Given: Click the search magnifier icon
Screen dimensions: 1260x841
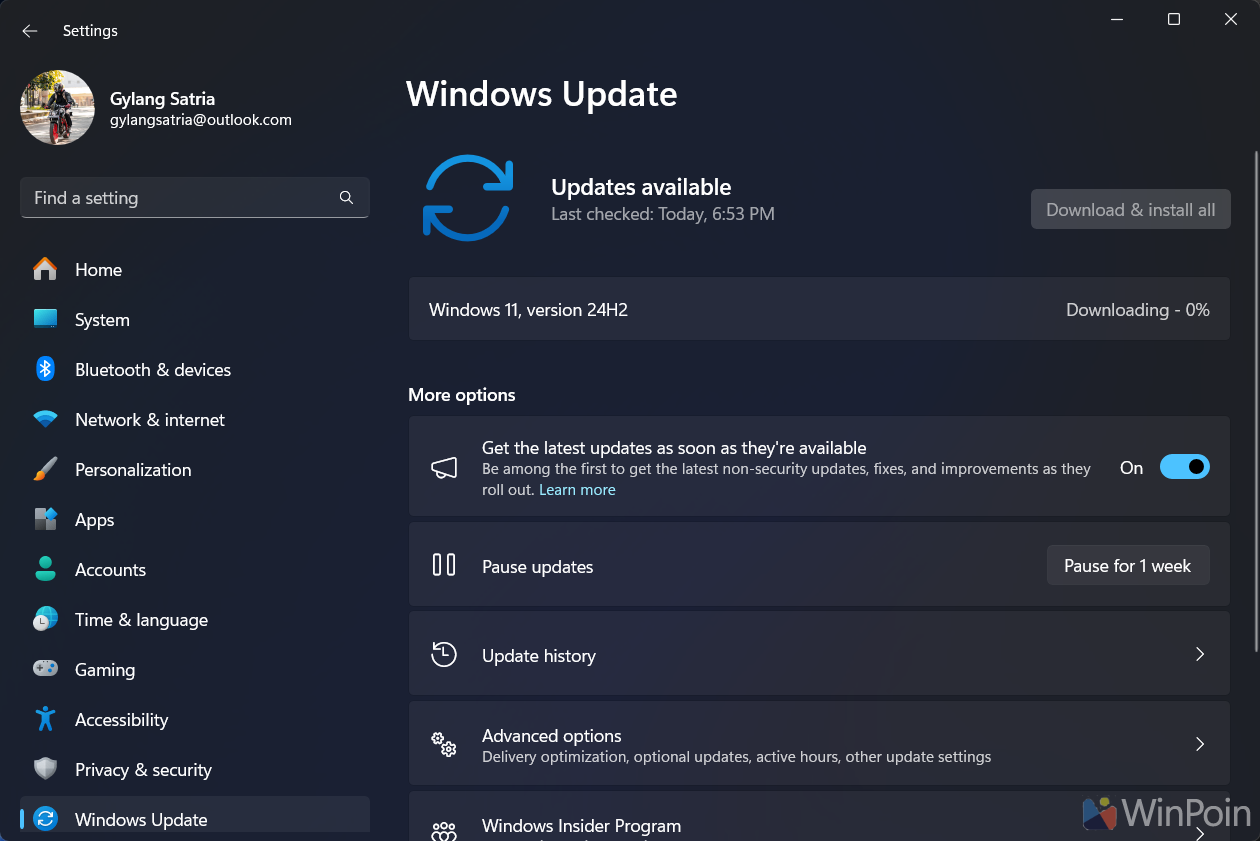Looking at the screenshot, I should 346,198.
